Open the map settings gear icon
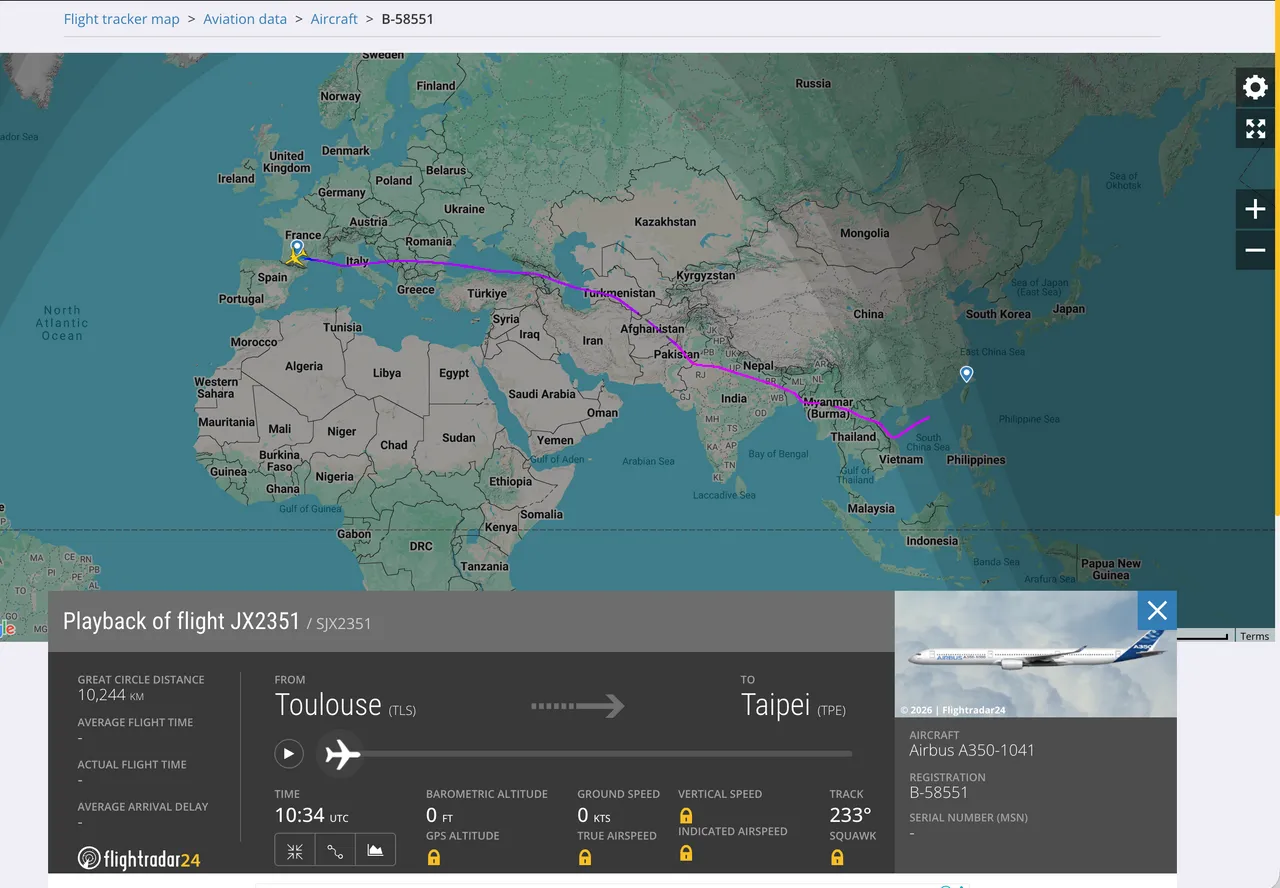Screen dimensions: 1280x888 pyautogui.click(x=1255, y=87)
